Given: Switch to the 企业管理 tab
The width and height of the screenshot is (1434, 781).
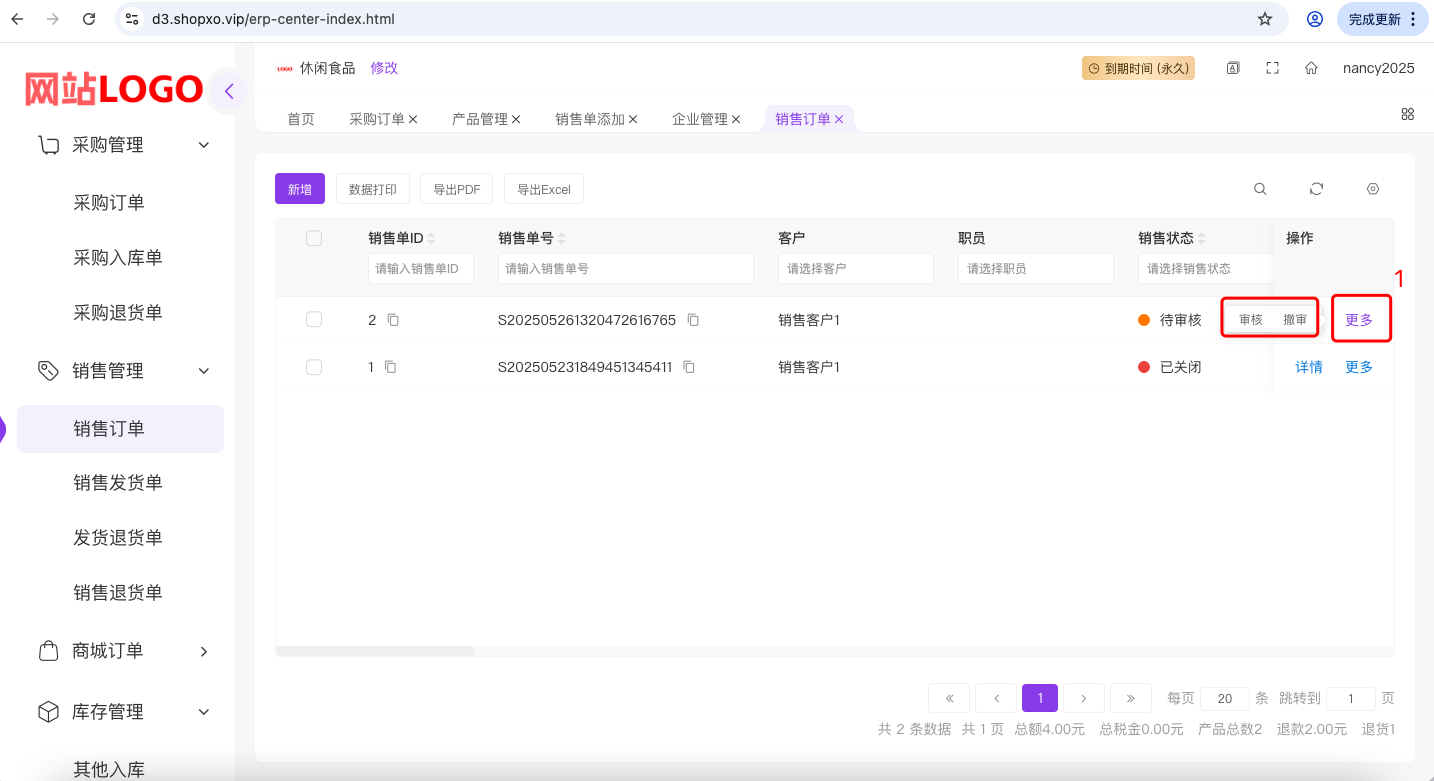Looking at the screenshot, I should click(700, 119).
